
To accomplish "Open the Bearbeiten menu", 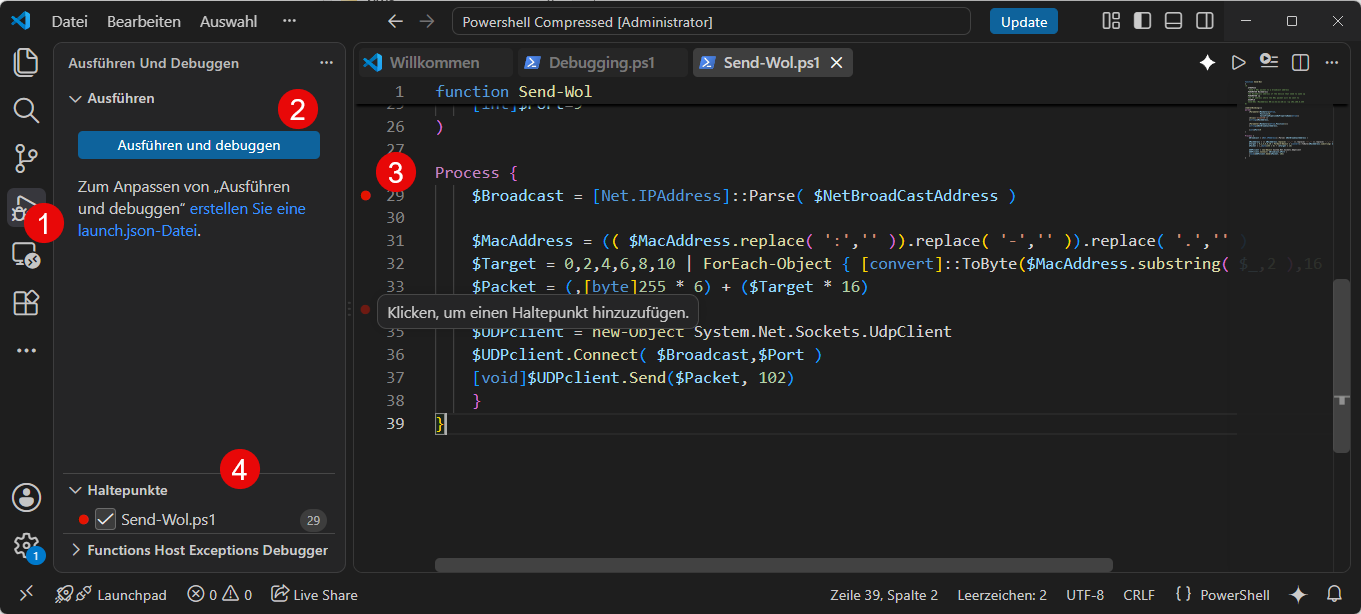I will point(144,21).
